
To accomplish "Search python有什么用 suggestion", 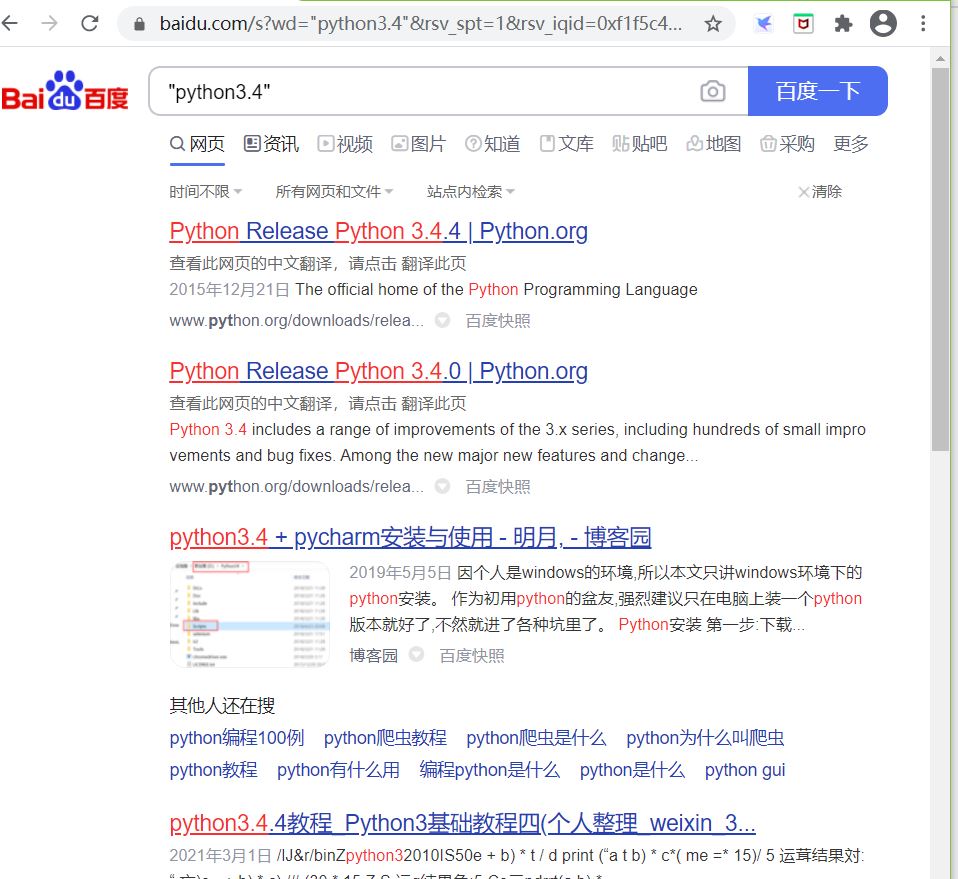I will (338, 770).
